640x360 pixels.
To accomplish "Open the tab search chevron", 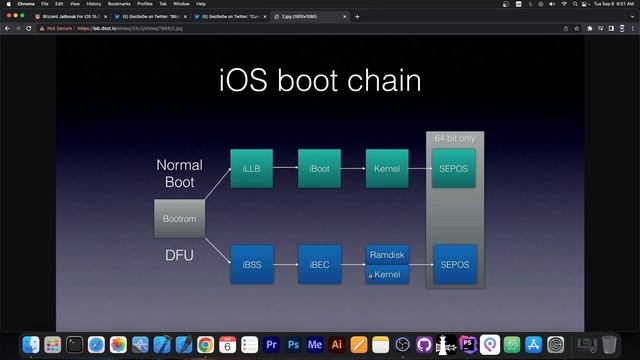I will [x=633, y=17].
